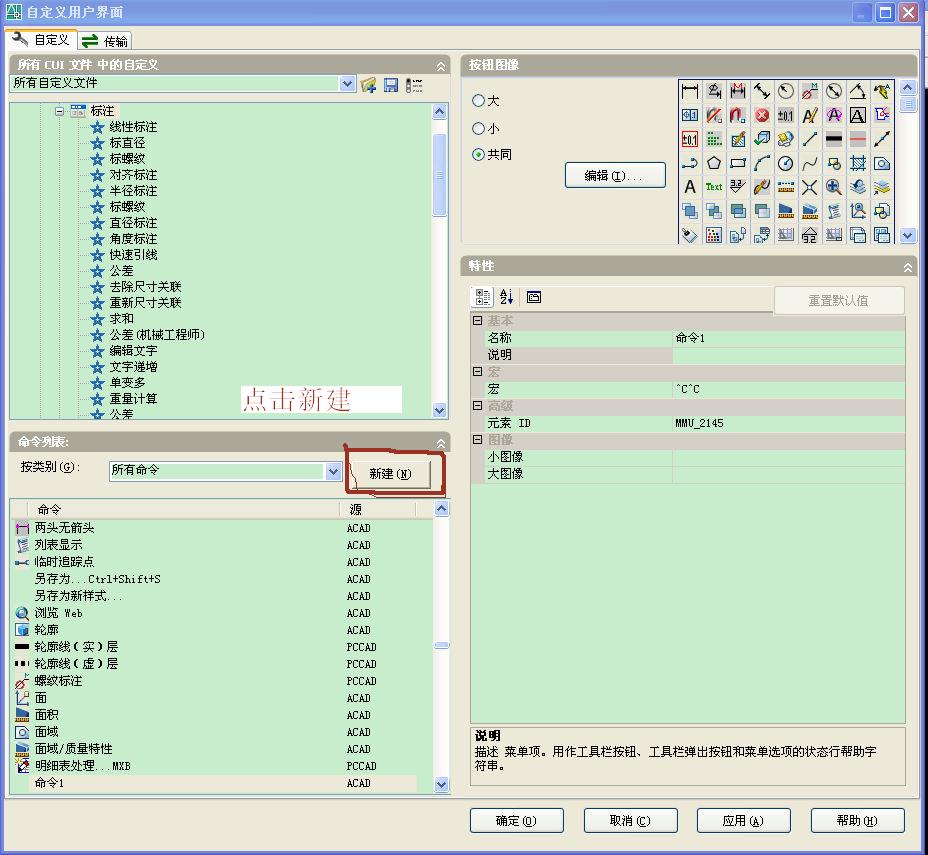
Task: Collapse the 标注 tree node
Action: [x=59, y=111]
